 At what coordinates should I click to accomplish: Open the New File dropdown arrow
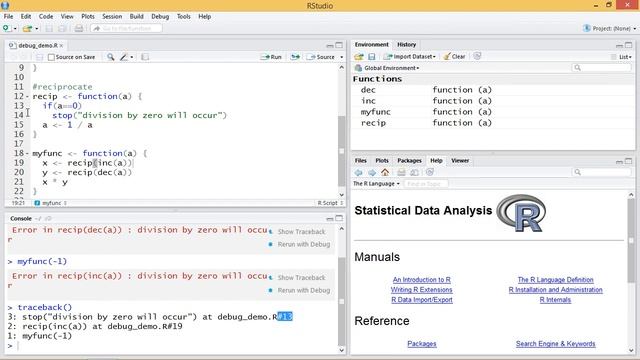tap(15, 29)
